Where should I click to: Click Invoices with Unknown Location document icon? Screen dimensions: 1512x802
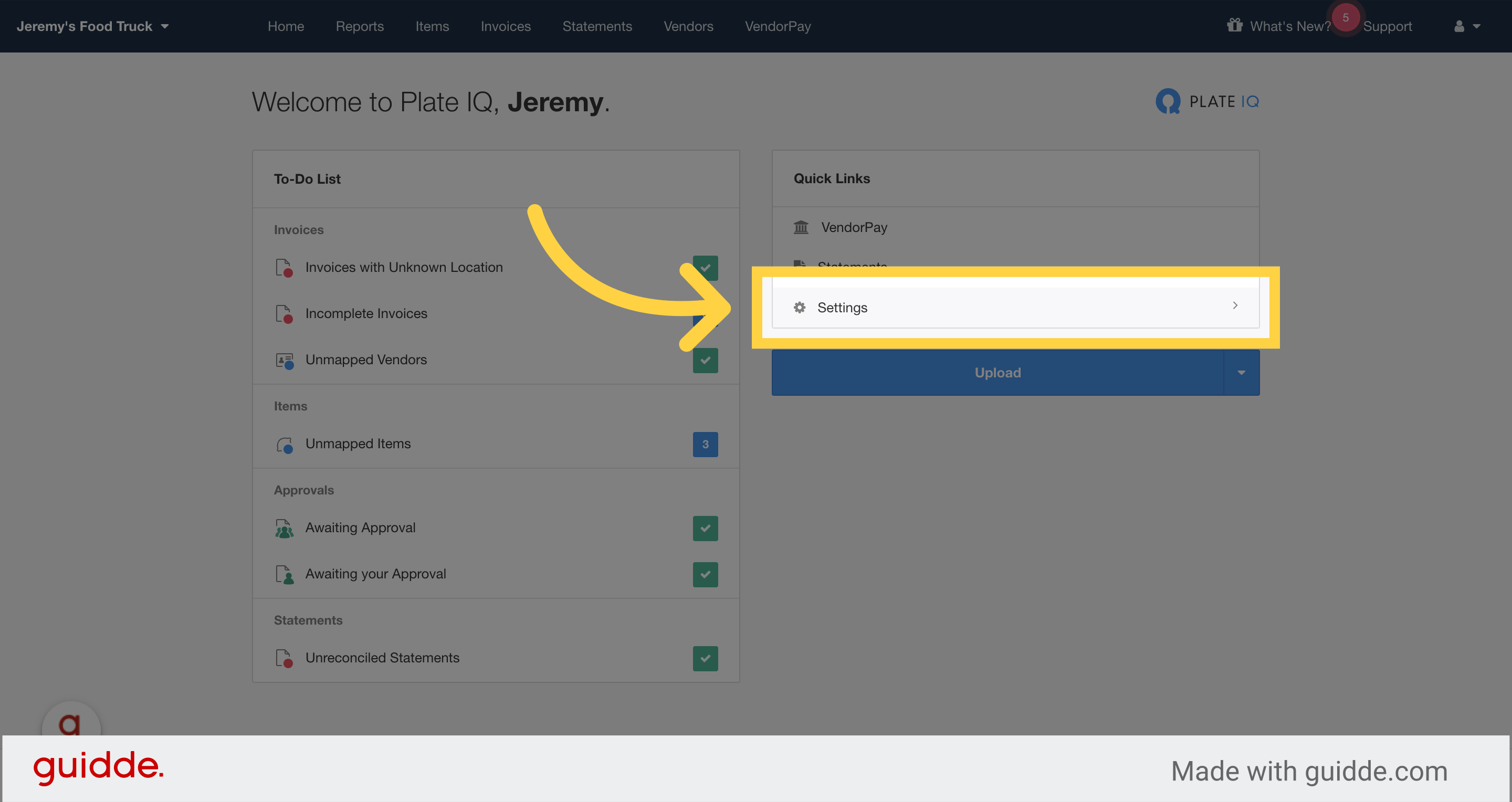(284, 268)
